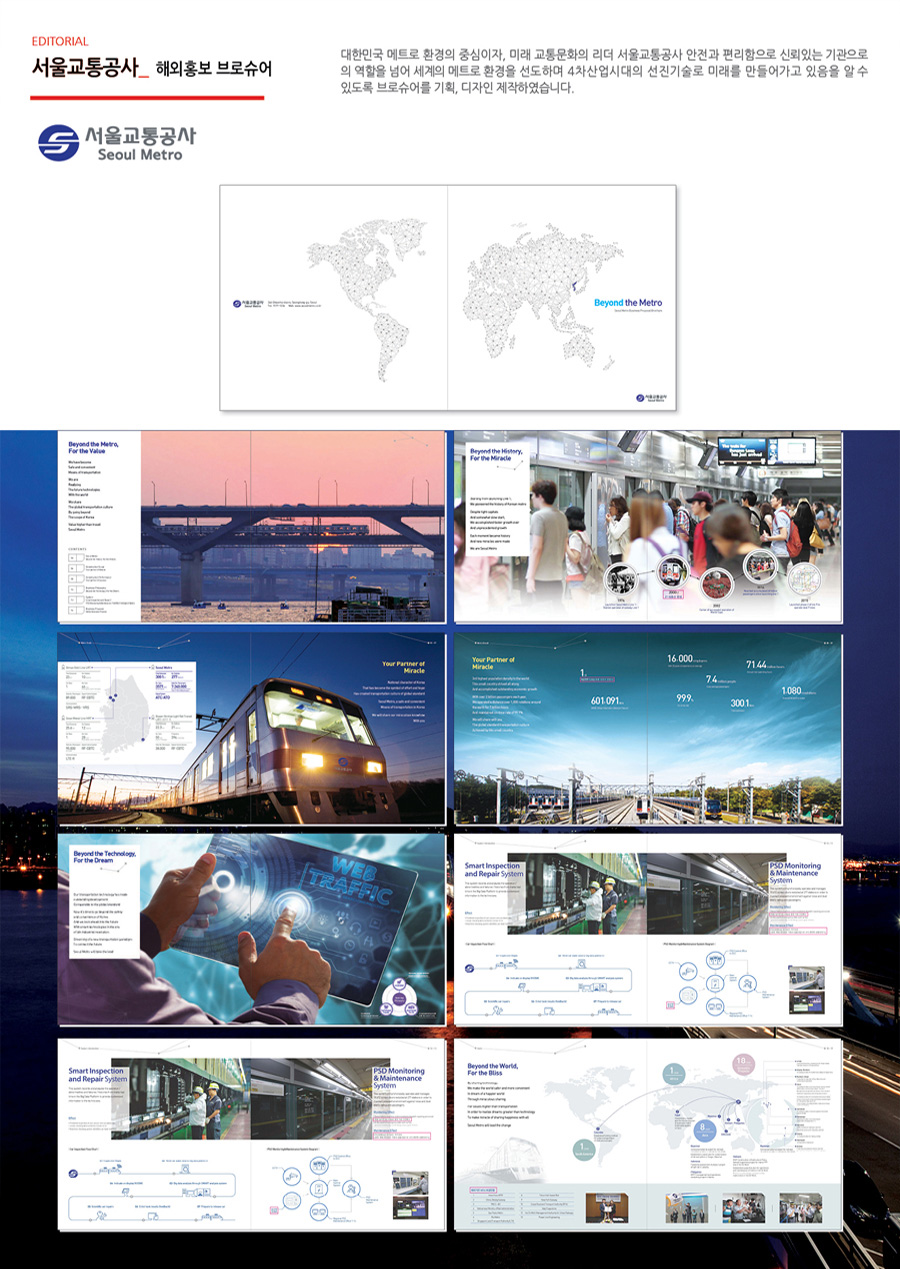Click the red EDITORIAL label

[x=60, y=42]
